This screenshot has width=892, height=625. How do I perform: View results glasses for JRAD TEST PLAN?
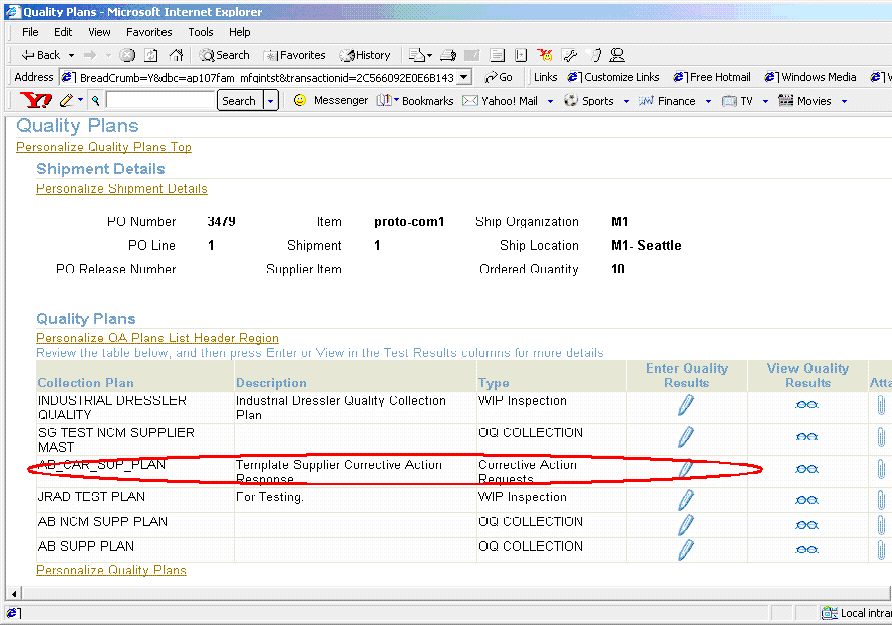pos(807,500)
